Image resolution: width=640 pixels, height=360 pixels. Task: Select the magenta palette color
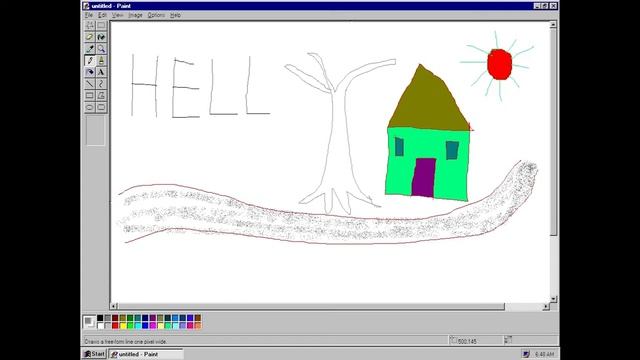pyautogui.click(x=153, y=326)
